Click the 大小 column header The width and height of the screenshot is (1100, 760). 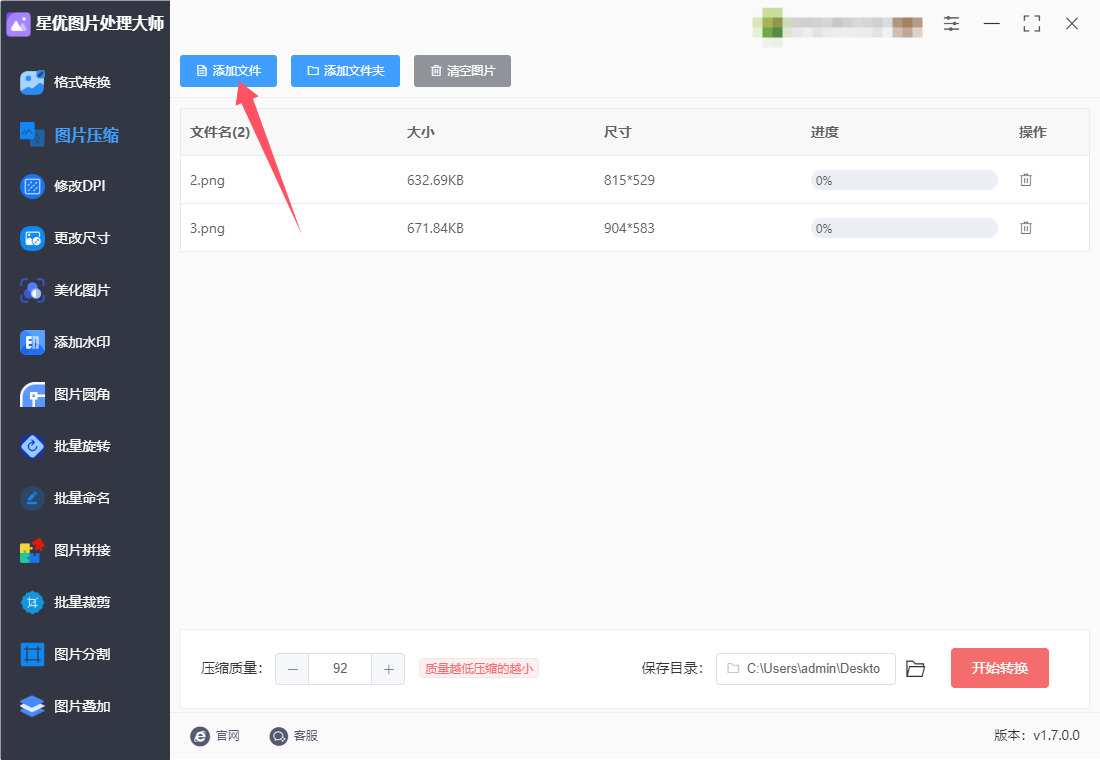[x=420, y=132]
